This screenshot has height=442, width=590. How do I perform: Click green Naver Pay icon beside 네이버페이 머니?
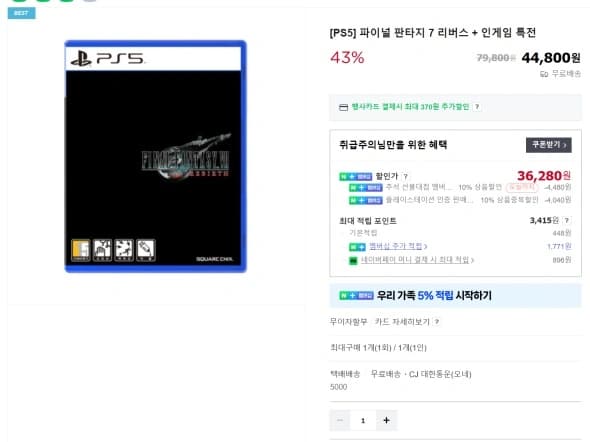coord(353,260)
